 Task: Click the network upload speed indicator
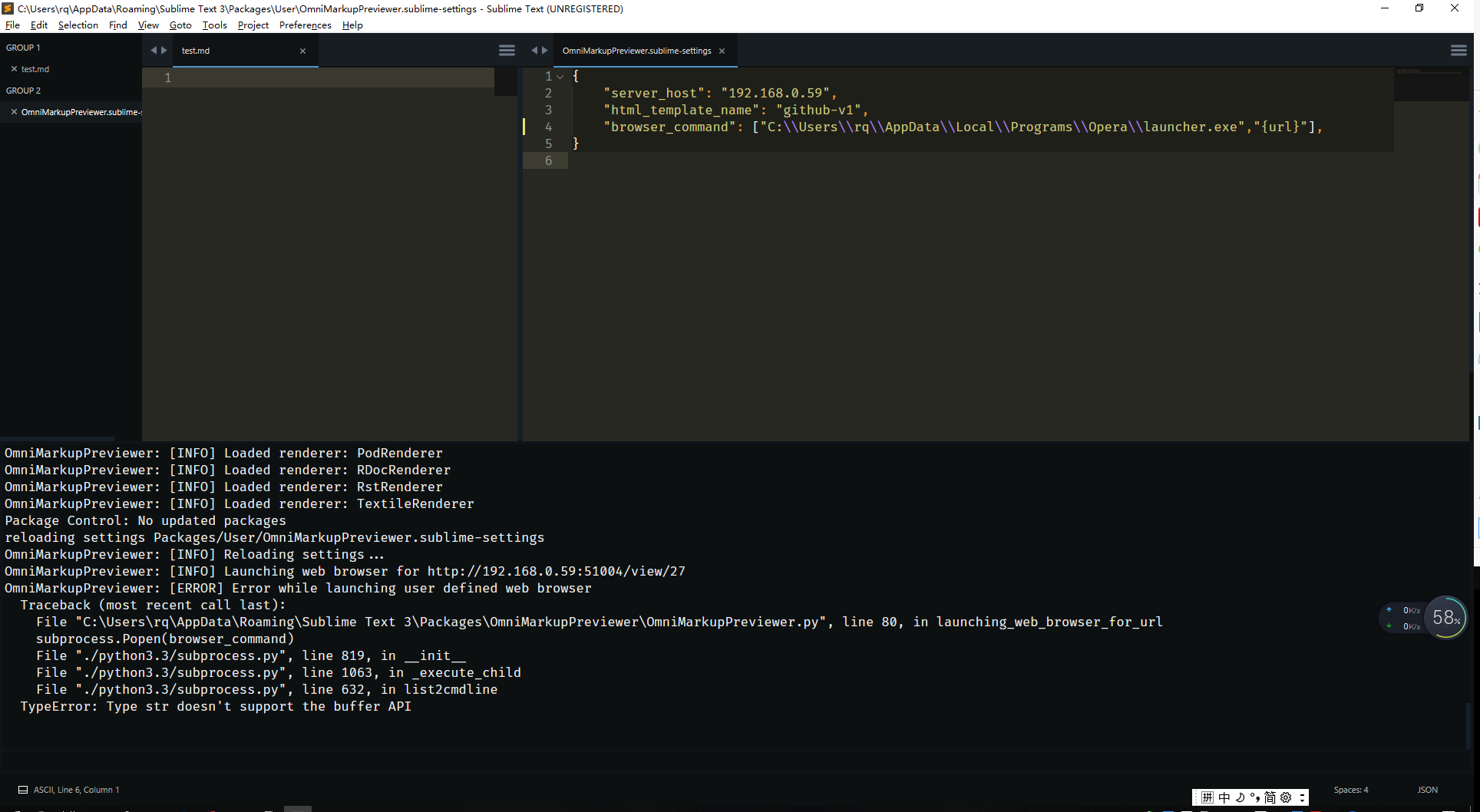[1404, 610]
